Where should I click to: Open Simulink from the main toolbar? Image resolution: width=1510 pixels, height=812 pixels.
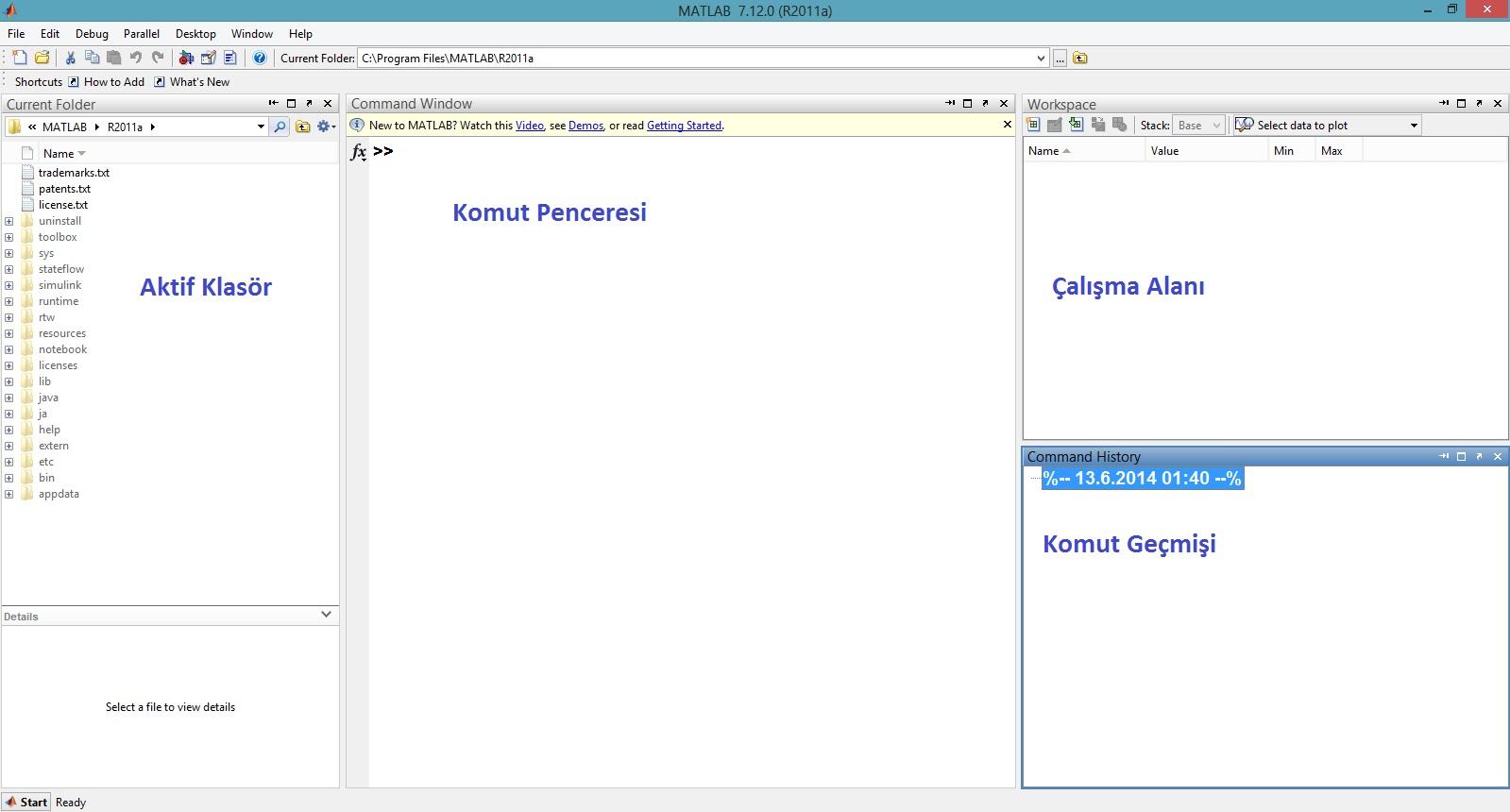(186, 58)
